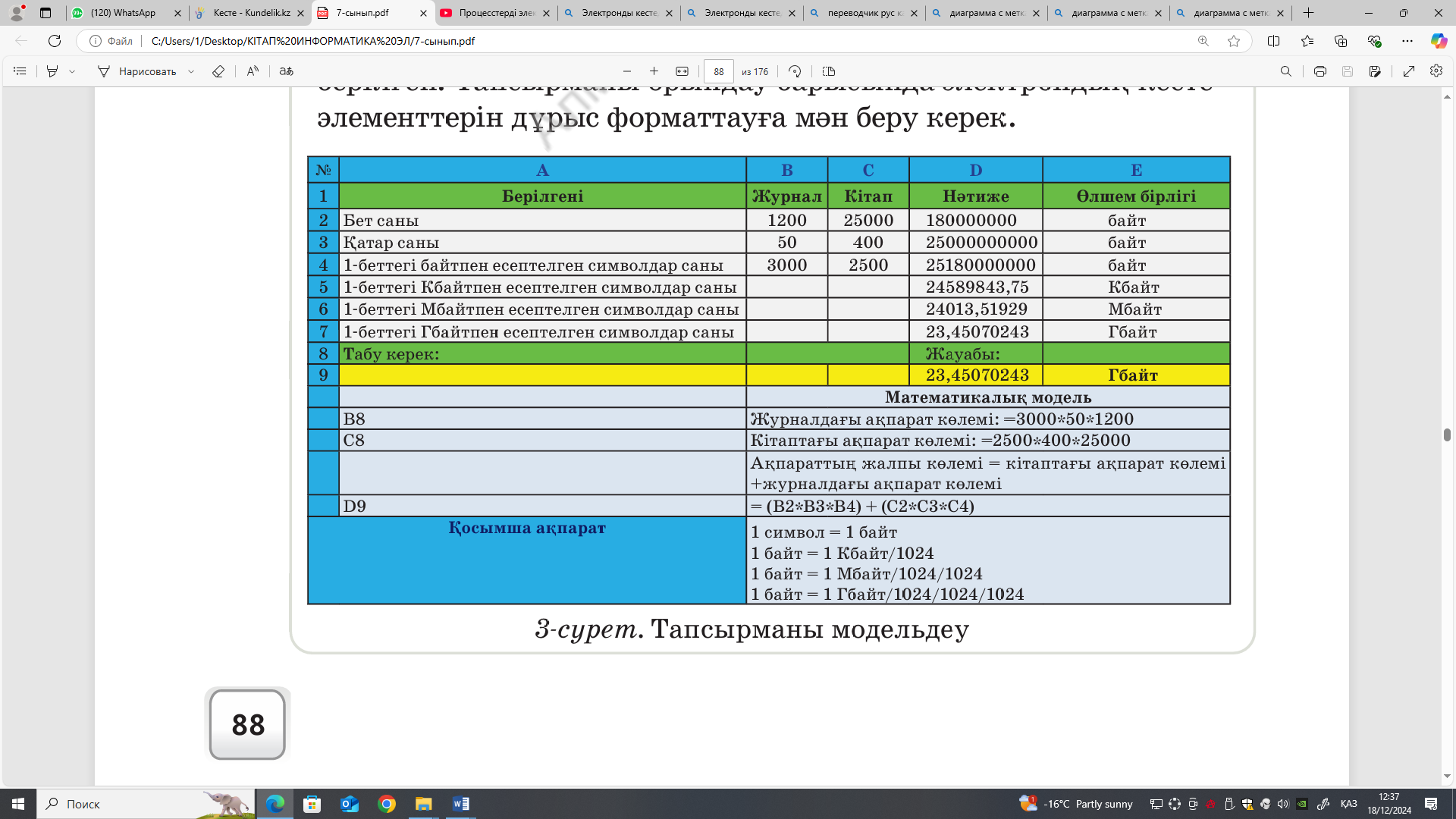The width and height of the screenshot is (1456, 819).
Task: Toggle the page view layout button
Action: coord(829,71)
